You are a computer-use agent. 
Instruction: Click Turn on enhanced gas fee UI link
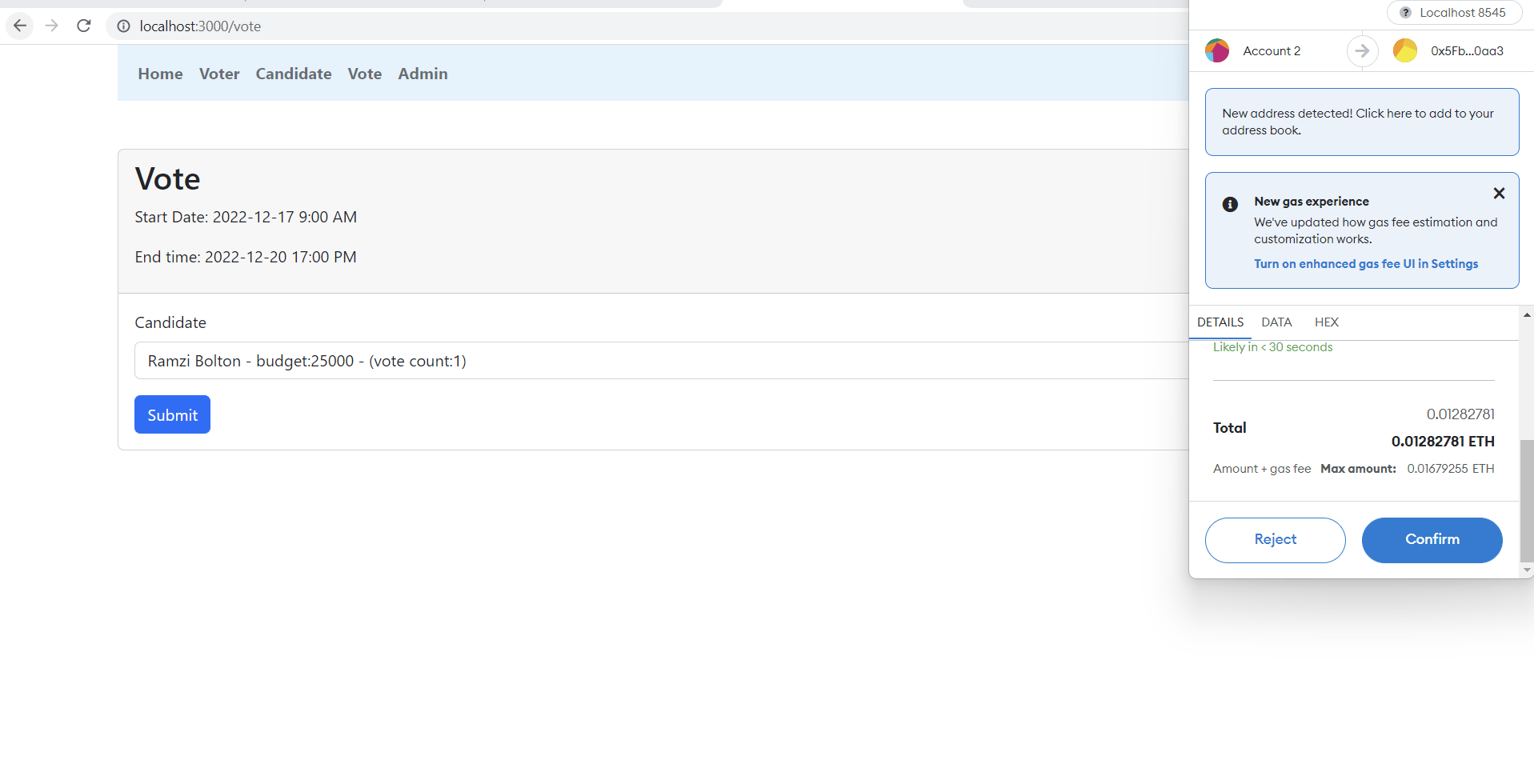coord(1366,264)
